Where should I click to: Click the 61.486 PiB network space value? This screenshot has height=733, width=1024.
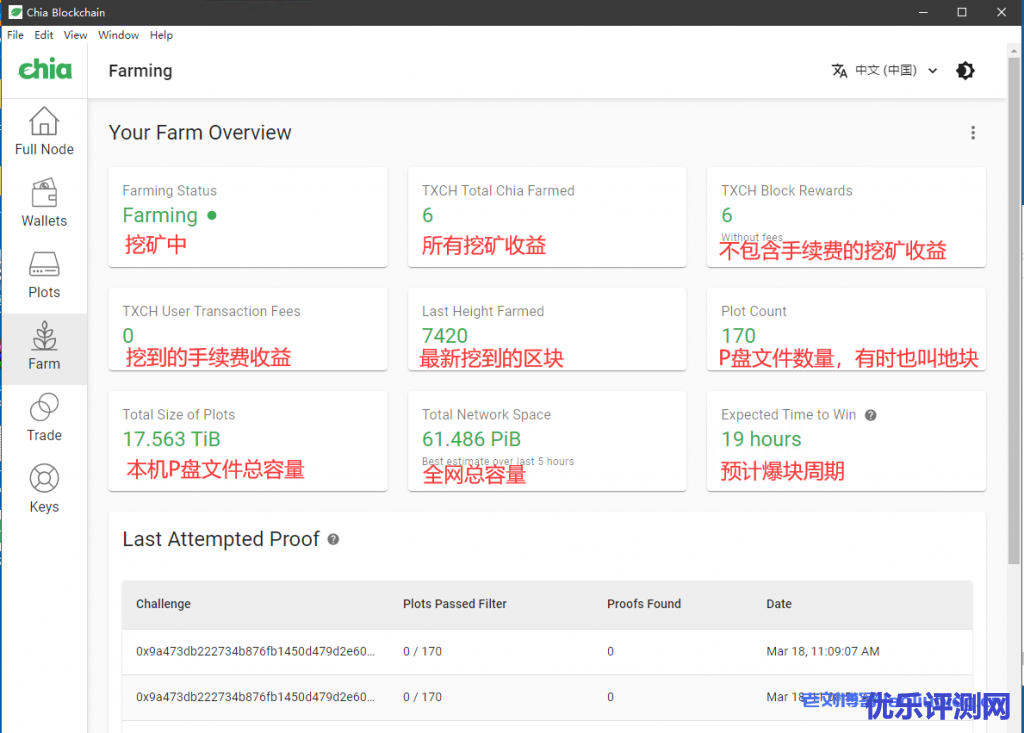click(472, 439)
